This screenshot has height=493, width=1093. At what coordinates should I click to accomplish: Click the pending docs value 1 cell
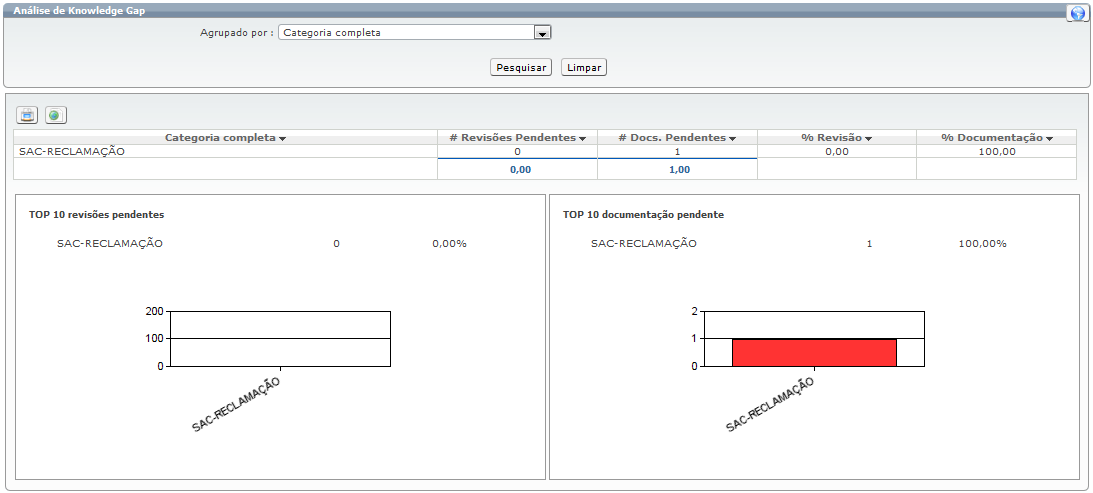(x=677, y=152)
